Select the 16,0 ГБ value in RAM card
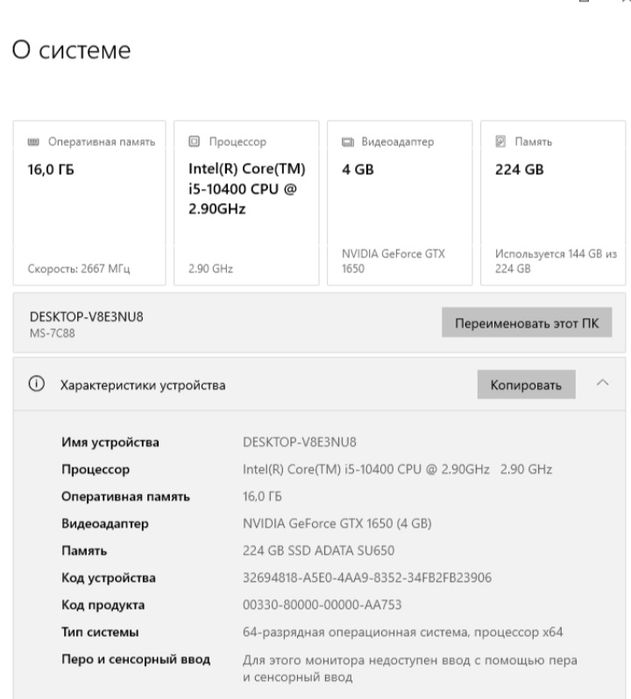Viewport: 631px width, 699px height. (50, 170)
